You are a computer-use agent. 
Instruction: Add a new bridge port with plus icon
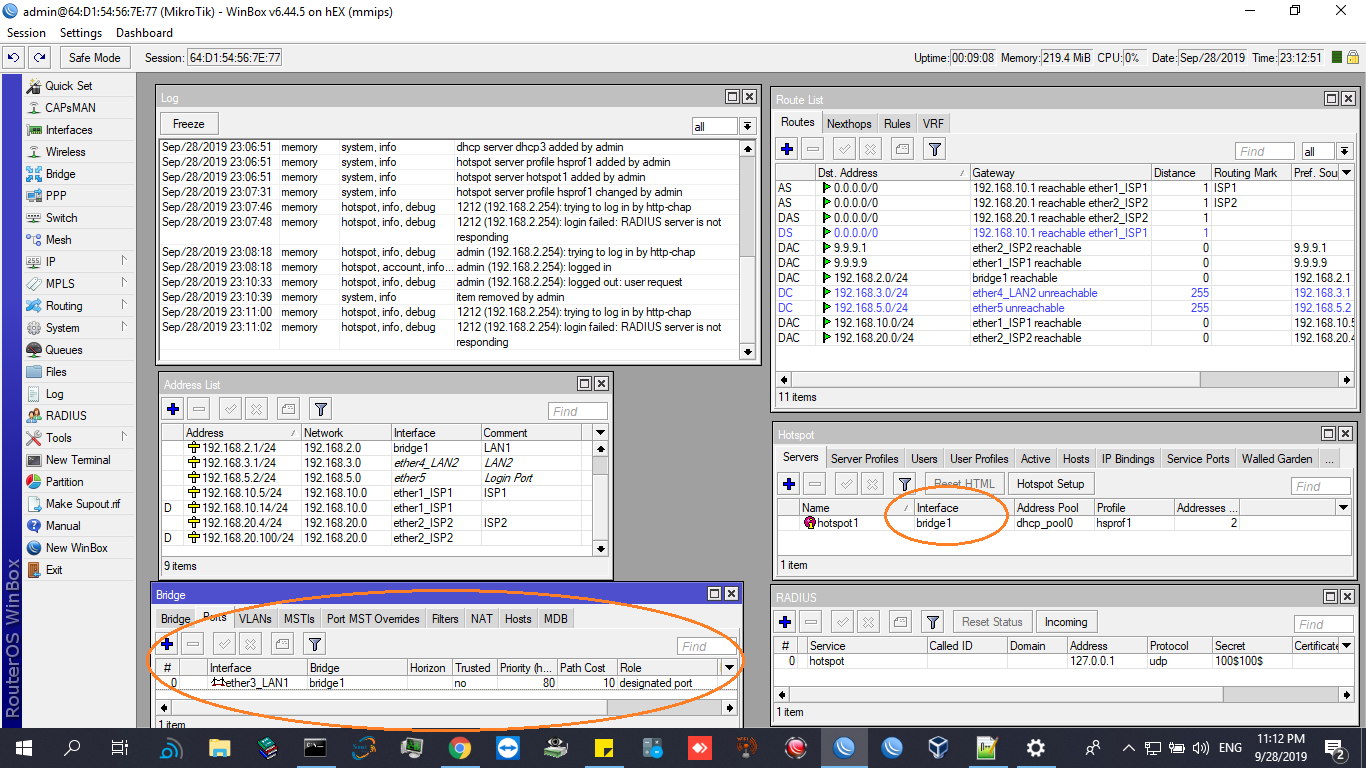(167, 644)
